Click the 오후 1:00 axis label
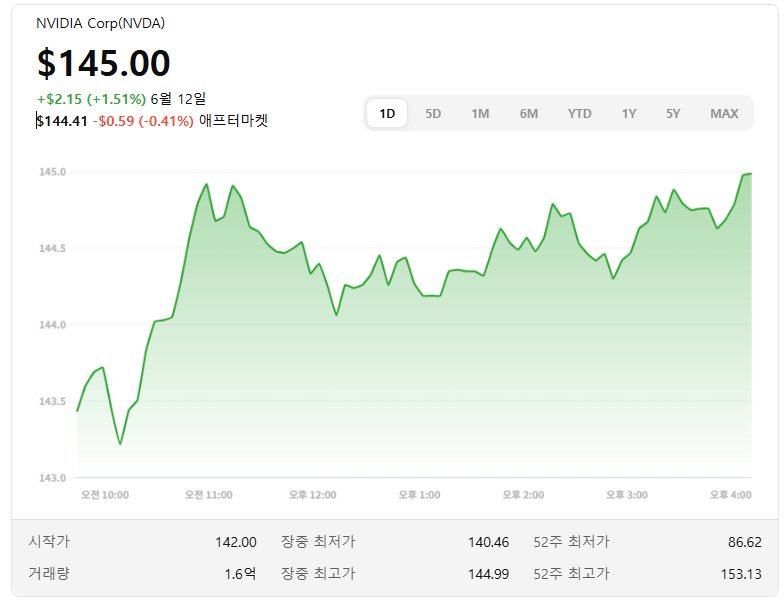Screen dimensions: 784x614 click(419, 495)
